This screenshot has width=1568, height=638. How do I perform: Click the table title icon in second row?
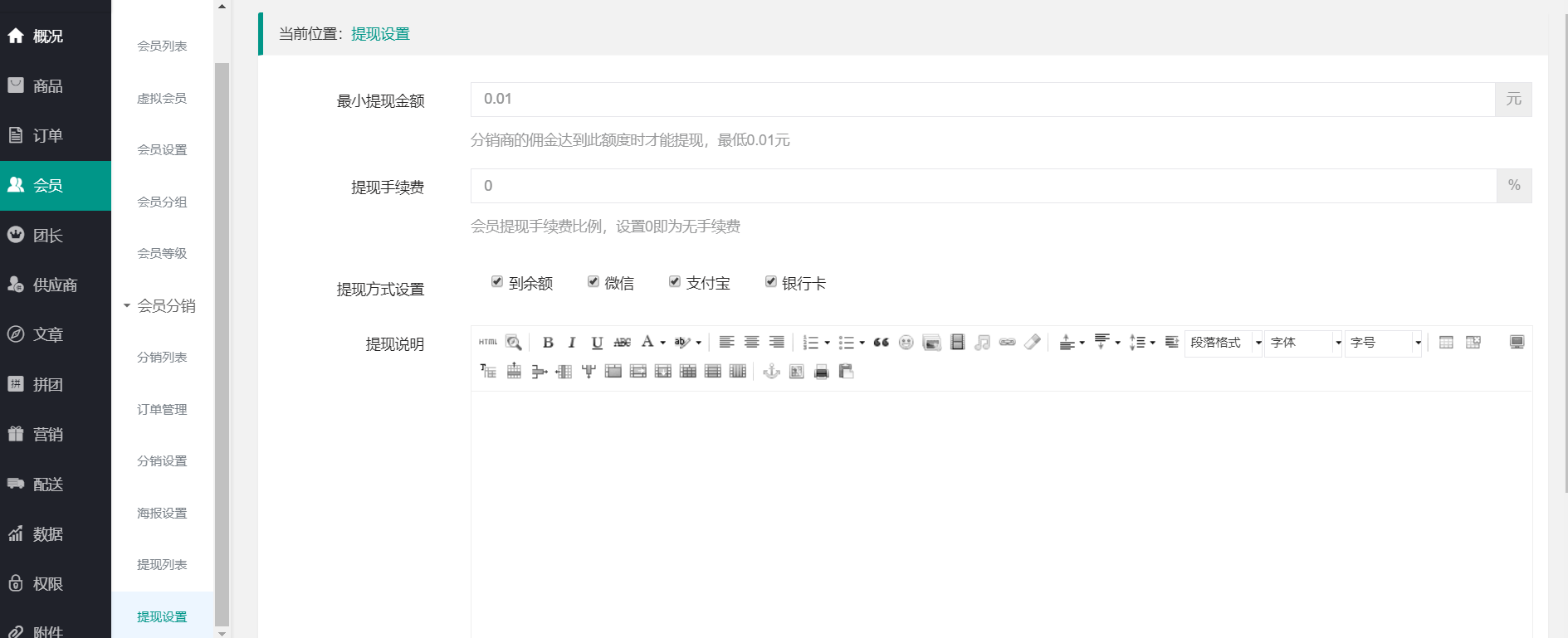tap(488, 371)
